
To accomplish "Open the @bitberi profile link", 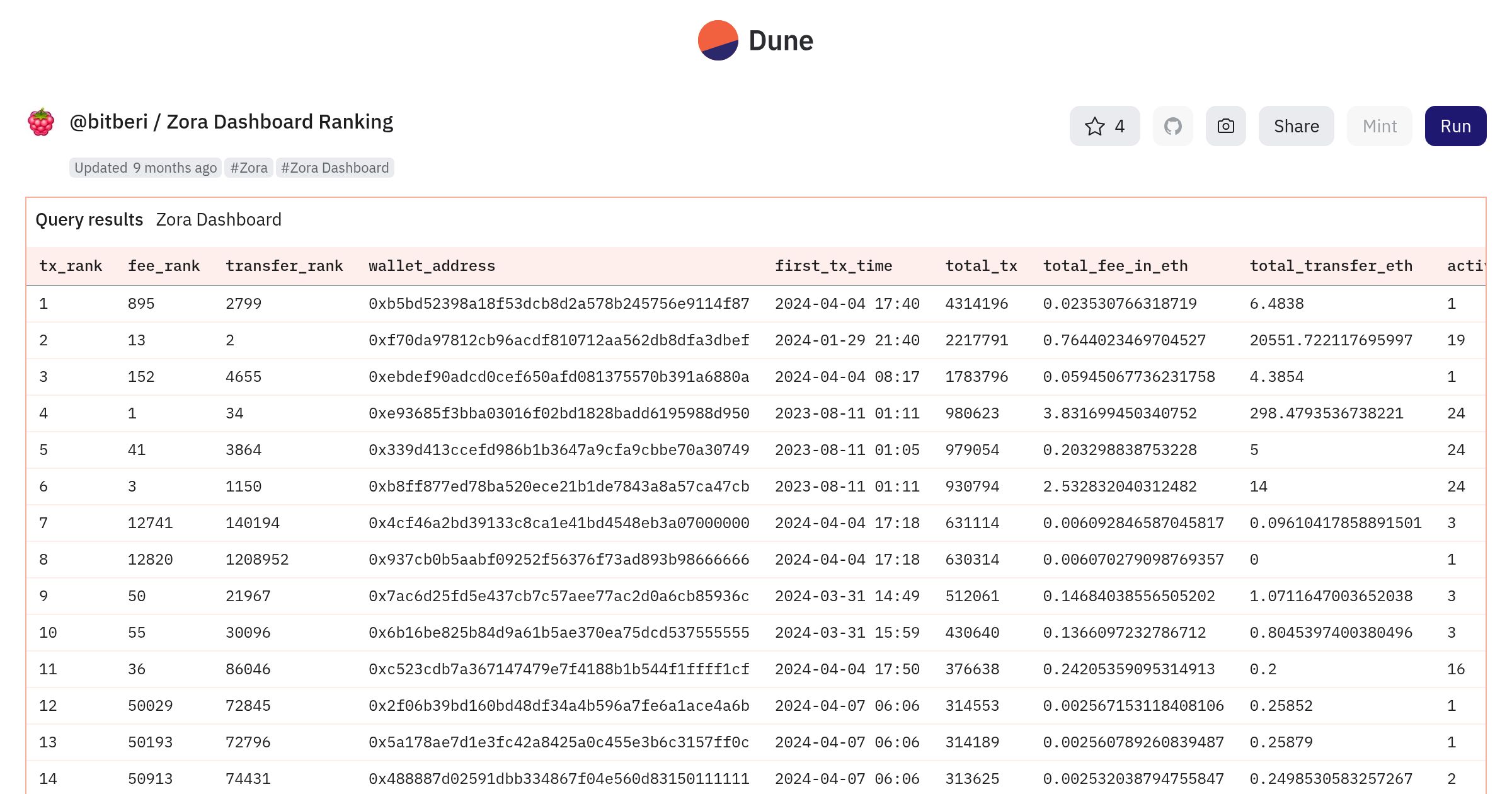I will pyautogui.click(x=108, y=122).
